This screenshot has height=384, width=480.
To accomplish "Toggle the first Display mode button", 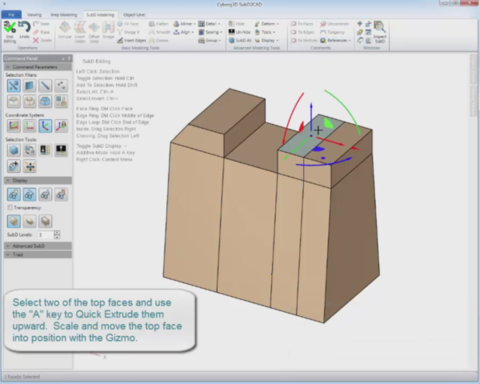I will coord(14,194).
